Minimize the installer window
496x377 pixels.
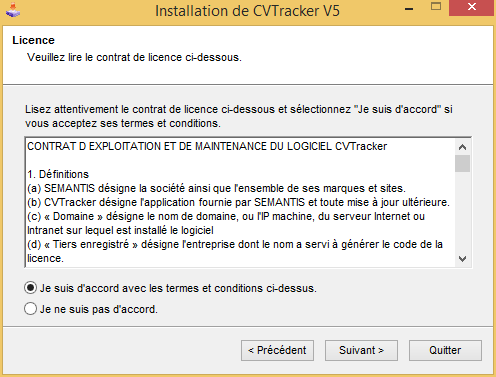click(x=409, y=9)
